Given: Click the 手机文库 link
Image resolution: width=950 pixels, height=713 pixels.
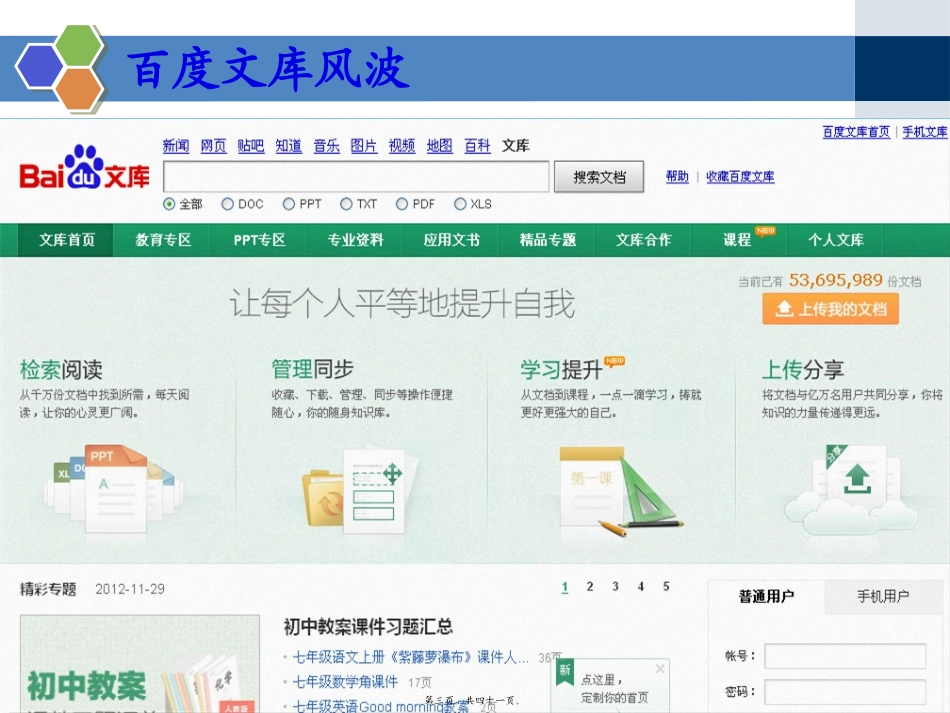Looking at the screenshot, I should (x=925, y=131).
